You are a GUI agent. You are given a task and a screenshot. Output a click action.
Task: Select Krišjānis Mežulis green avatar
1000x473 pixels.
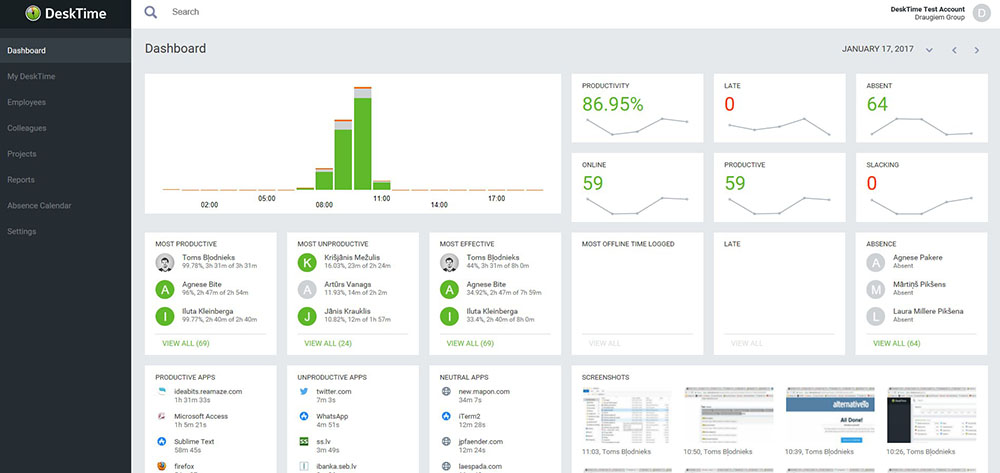(x=308, y=263)
